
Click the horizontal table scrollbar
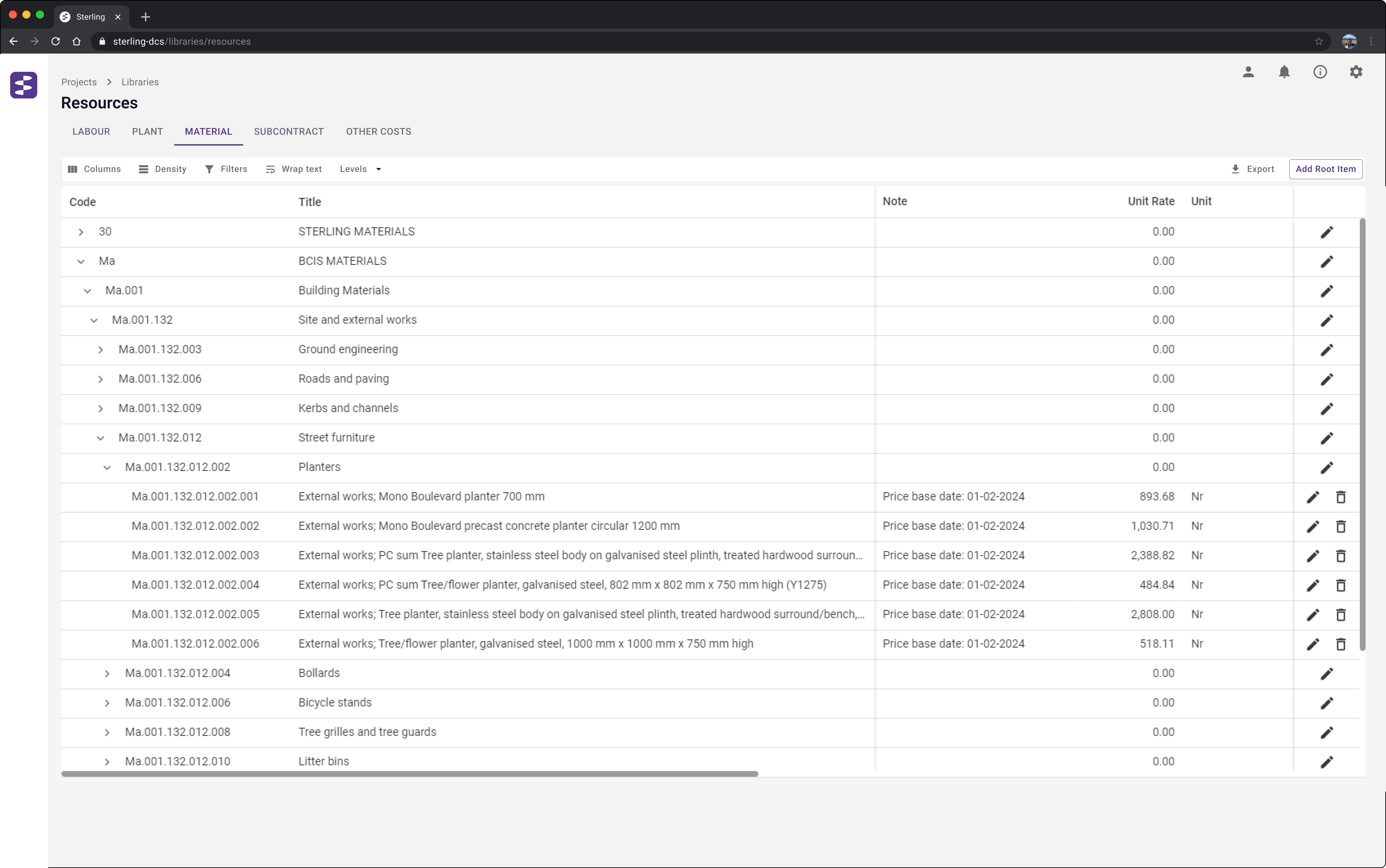coord(410,774)
